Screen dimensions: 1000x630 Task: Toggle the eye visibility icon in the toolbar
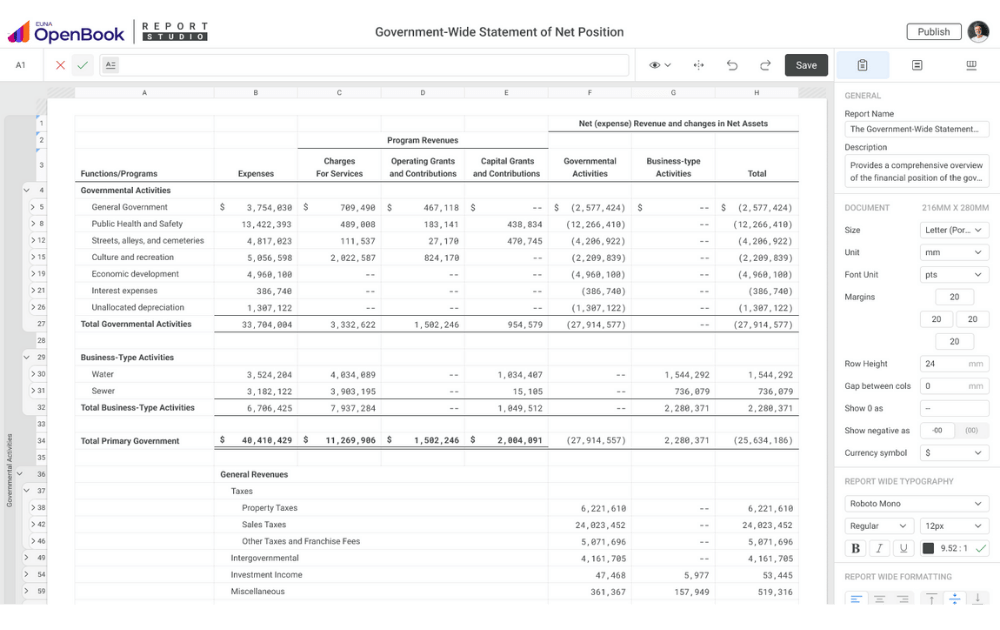point(654,65)
